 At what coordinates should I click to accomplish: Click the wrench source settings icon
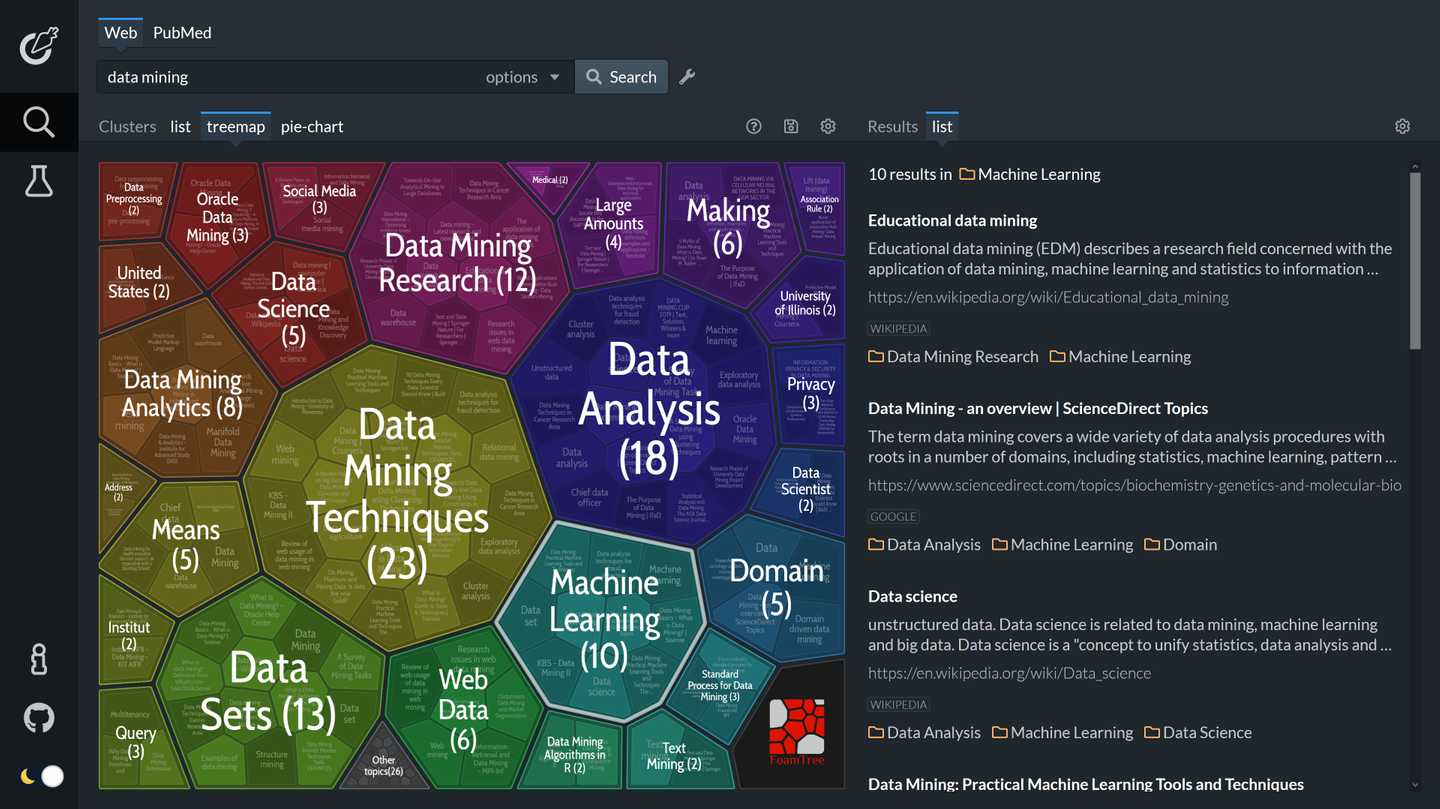(687, 77)
